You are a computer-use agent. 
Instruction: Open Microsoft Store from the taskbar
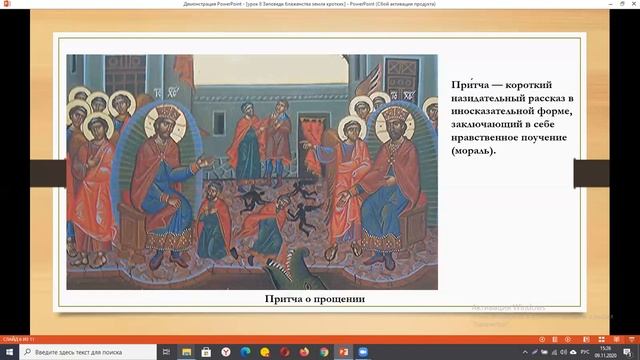206,352
